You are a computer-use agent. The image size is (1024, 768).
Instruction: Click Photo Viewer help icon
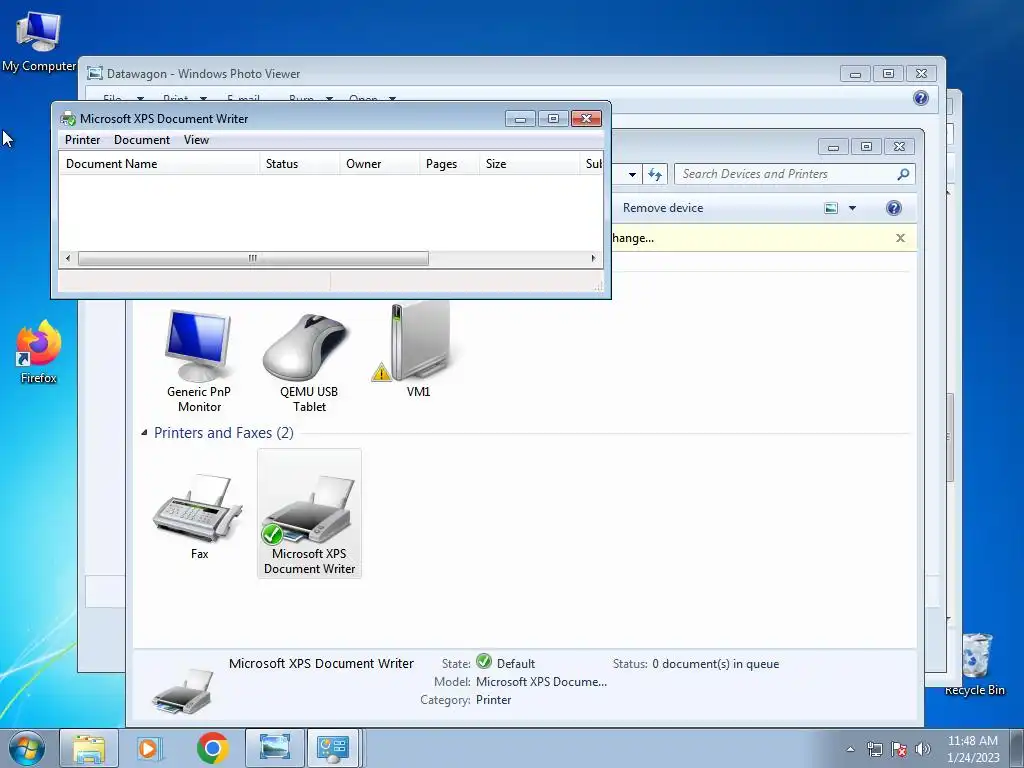tap(920, 98)
